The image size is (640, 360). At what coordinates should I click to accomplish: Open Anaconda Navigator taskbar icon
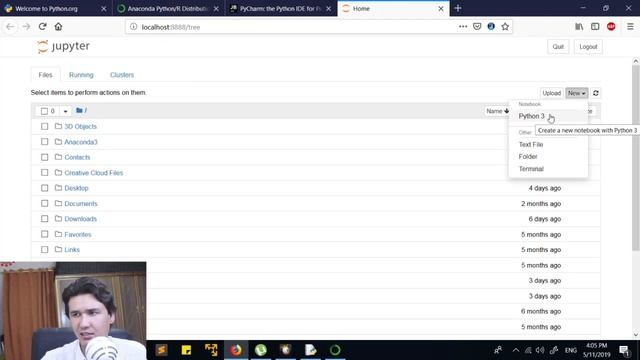click(x=335, y=350)
